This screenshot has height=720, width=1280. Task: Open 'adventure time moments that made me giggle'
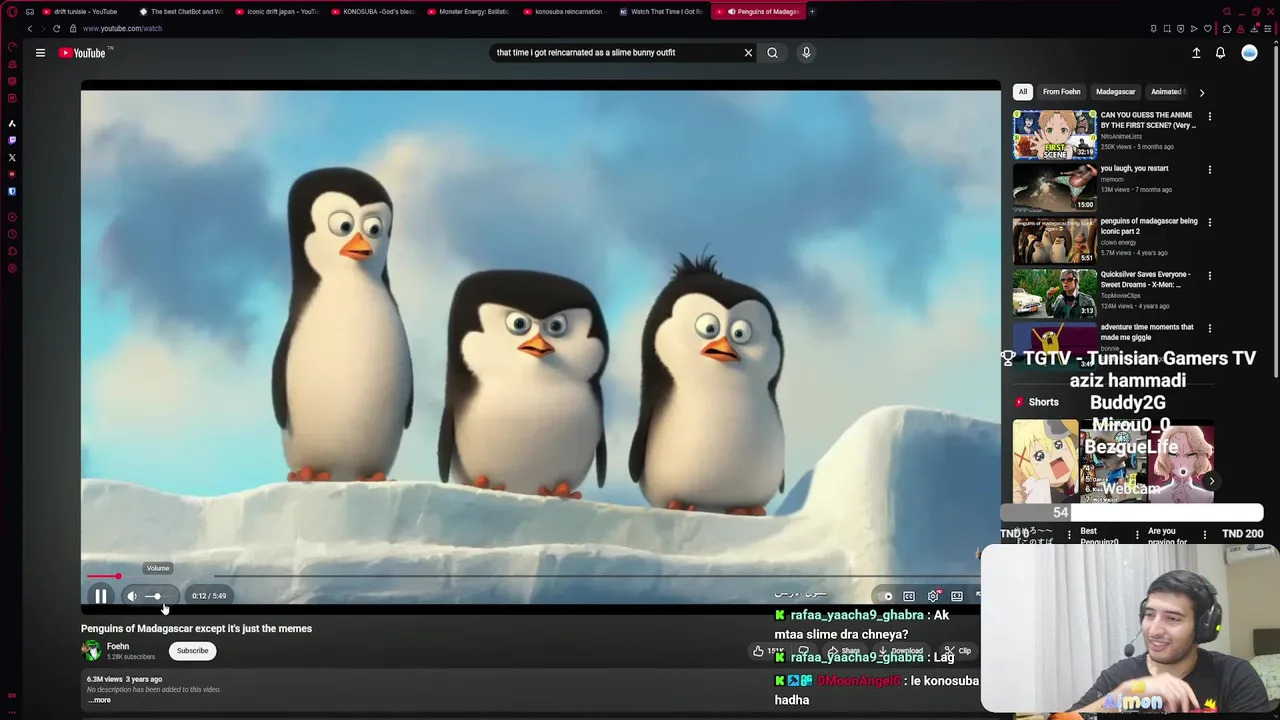(x=1147, y=332)
